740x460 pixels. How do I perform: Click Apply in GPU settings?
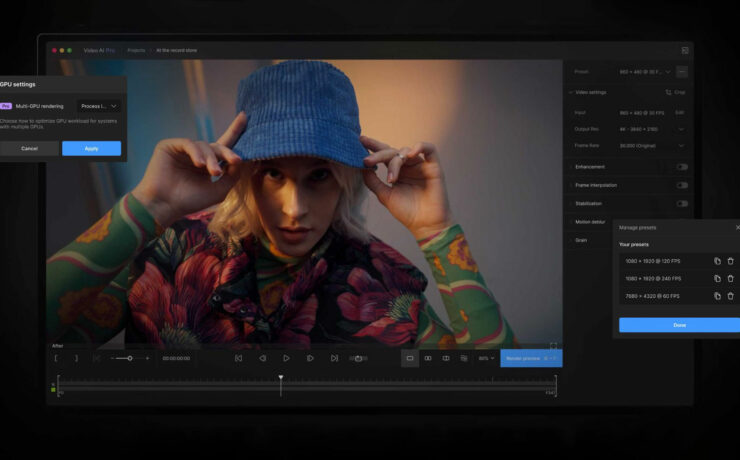[x=92, y=148]
